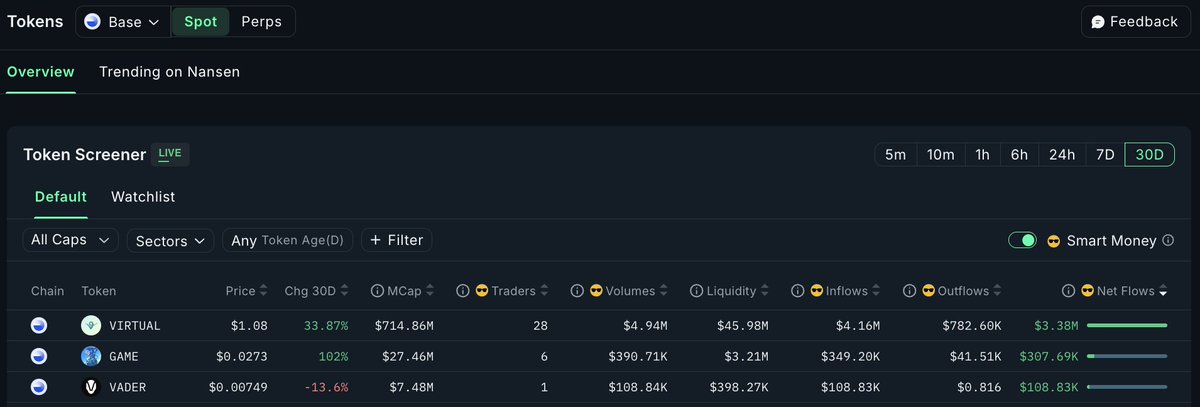
Task: Click the LIVE status badge
Action: (170, 154)
